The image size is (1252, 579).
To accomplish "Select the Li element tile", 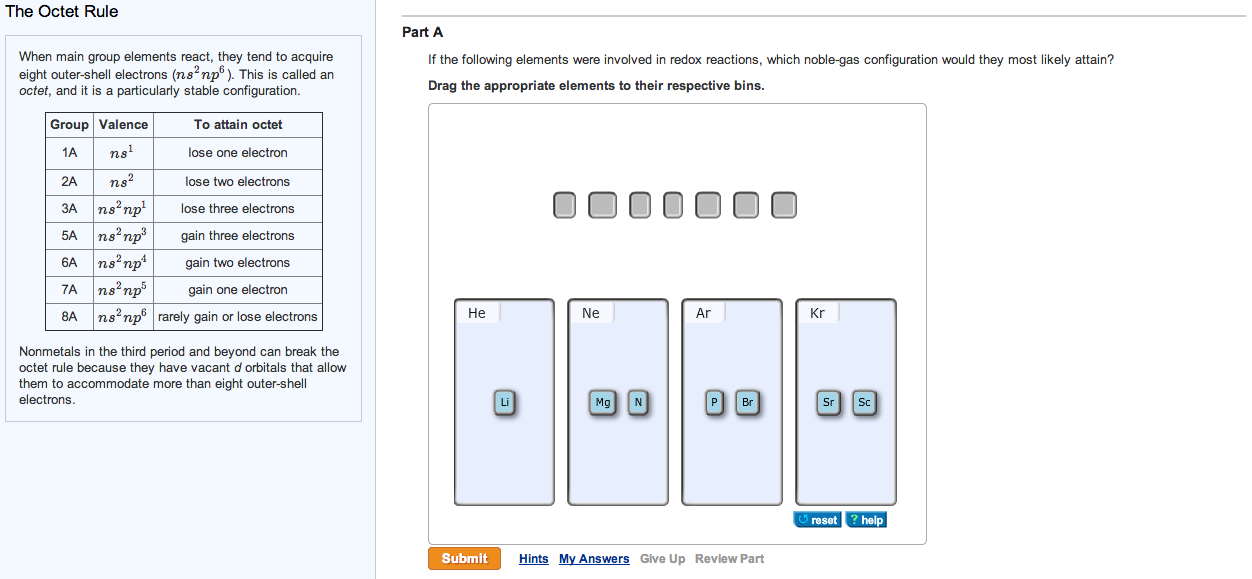I will click(x=504, y=403).
